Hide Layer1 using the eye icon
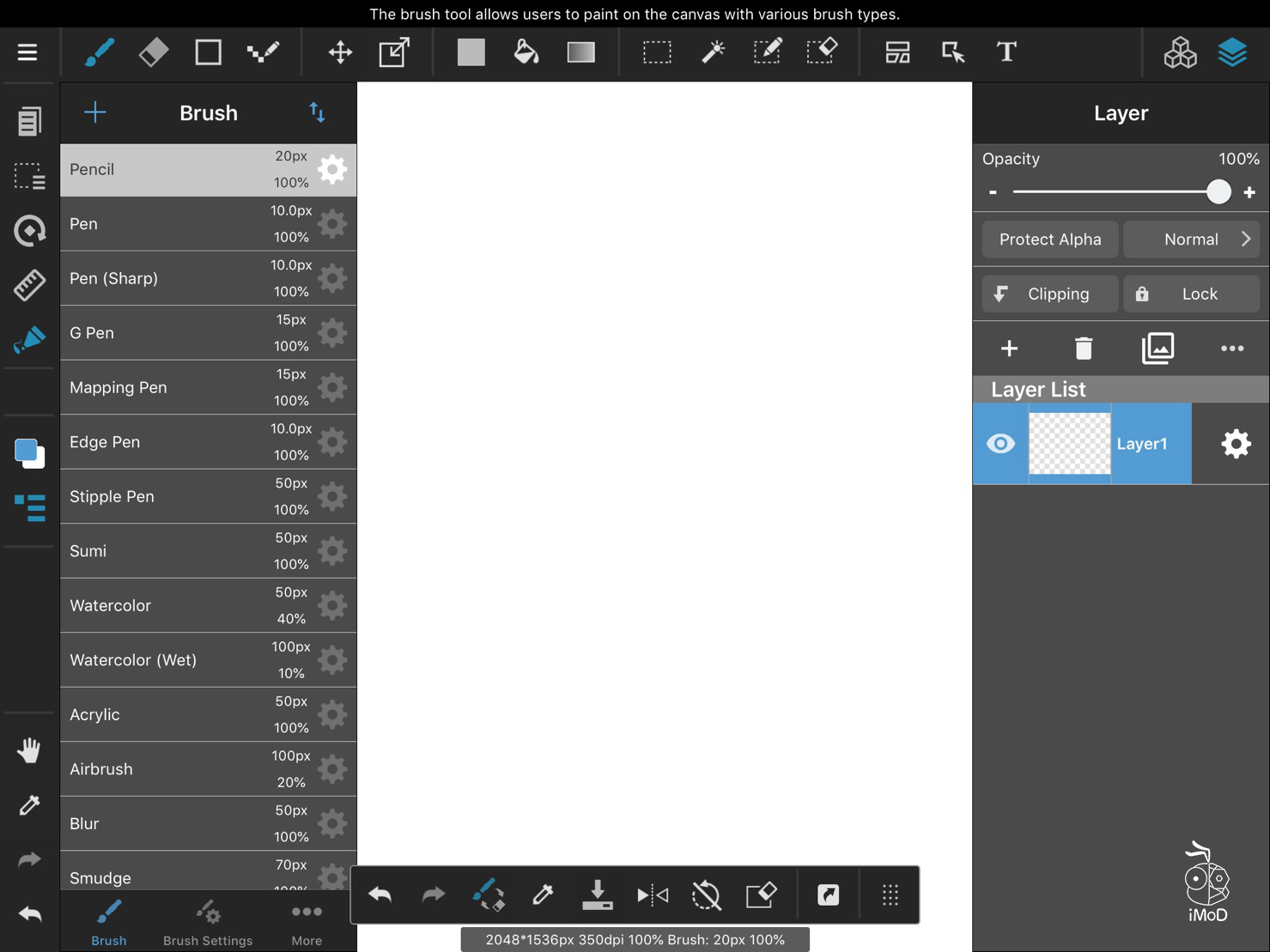The height and width of the screenshot is (952, 1270). (x=1000, y=444)
